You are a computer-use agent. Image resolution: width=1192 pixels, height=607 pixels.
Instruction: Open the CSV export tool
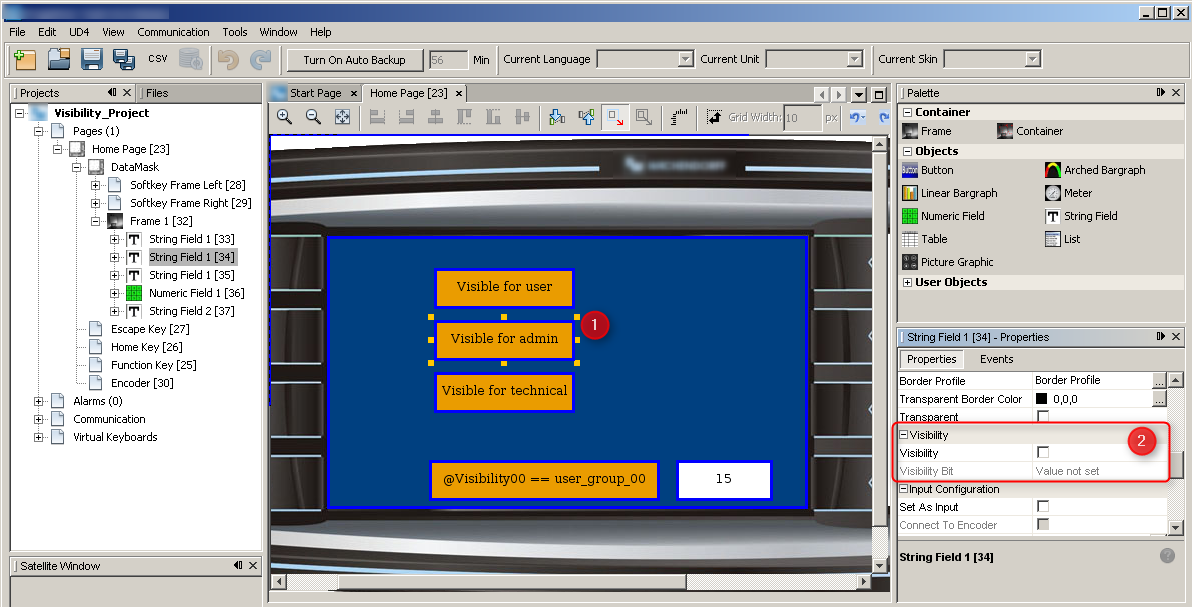(x=157, y=58)
